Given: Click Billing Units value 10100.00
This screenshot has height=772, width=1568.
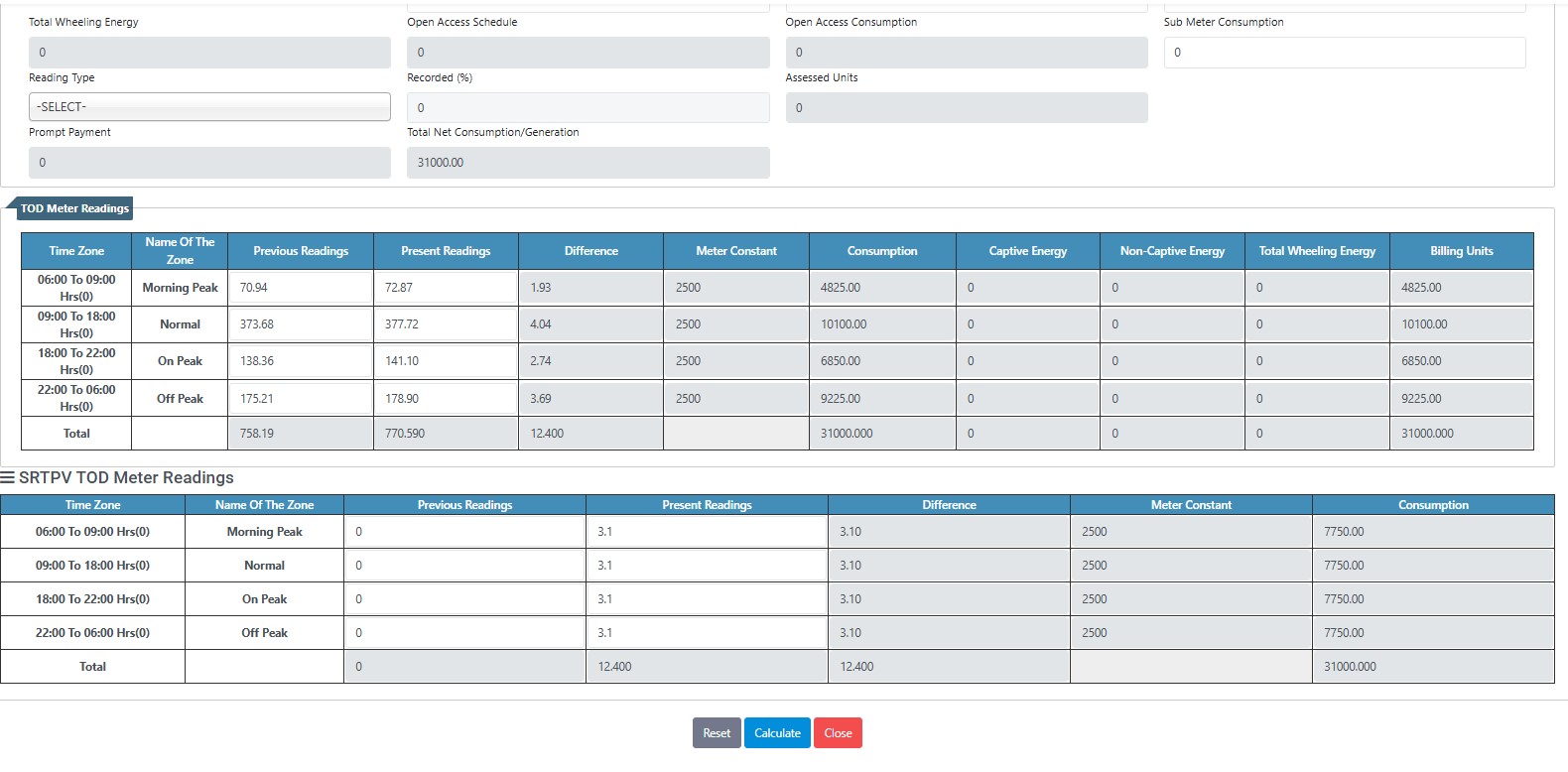Looking at the screenshot, I should 1462,324.
